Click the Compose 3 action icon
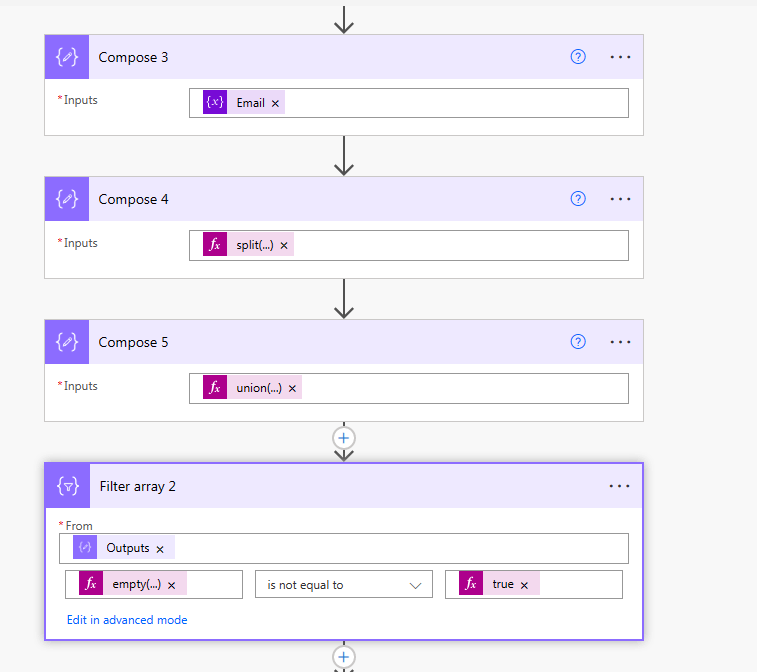Viewport: 757px width, 672px height. (67, 57)
